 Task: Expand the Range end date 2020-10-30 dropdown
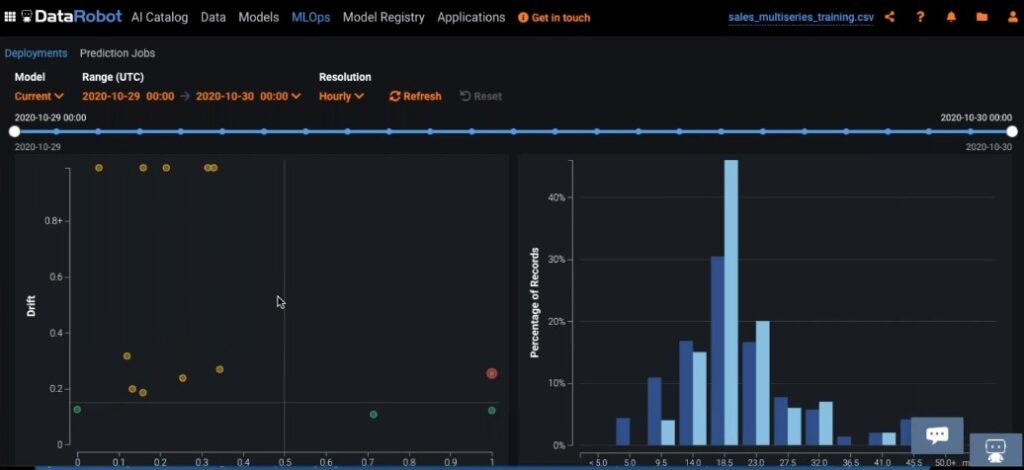(248, 96)
